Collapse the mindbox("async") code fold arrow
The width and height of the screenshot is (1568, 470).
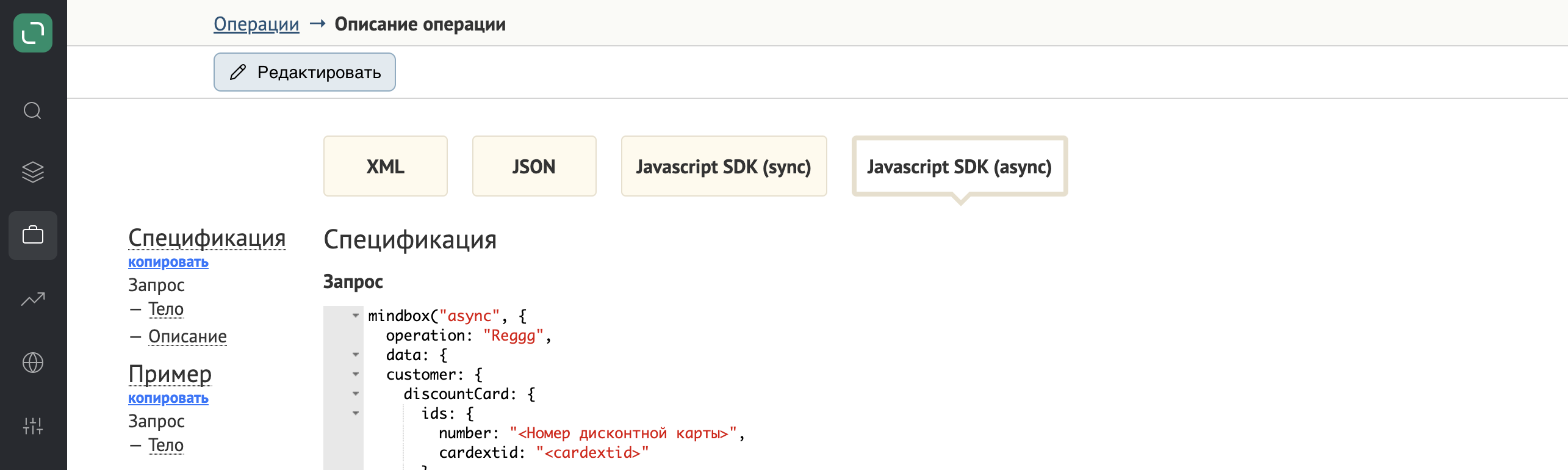(x=356, y=316)
